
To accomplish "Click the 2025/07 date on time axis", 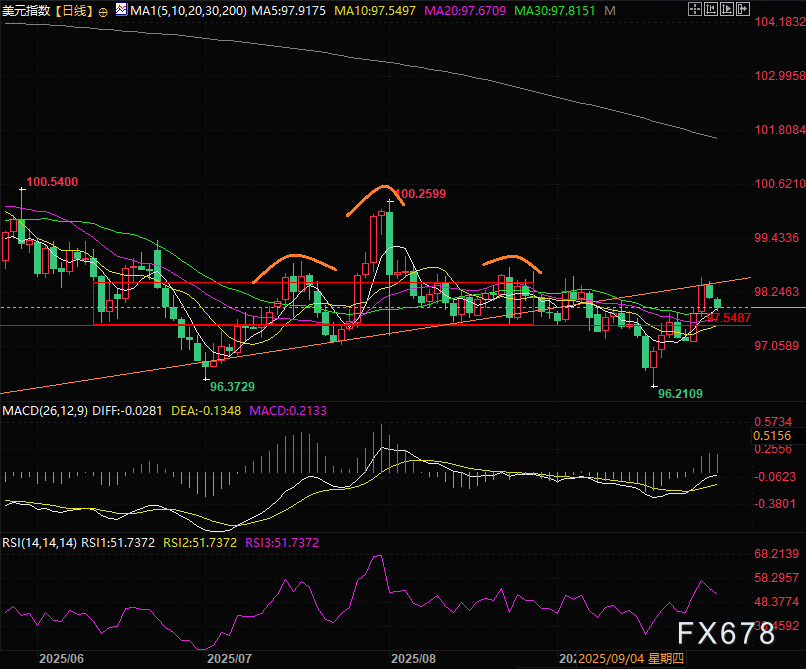I will (231, 660).
